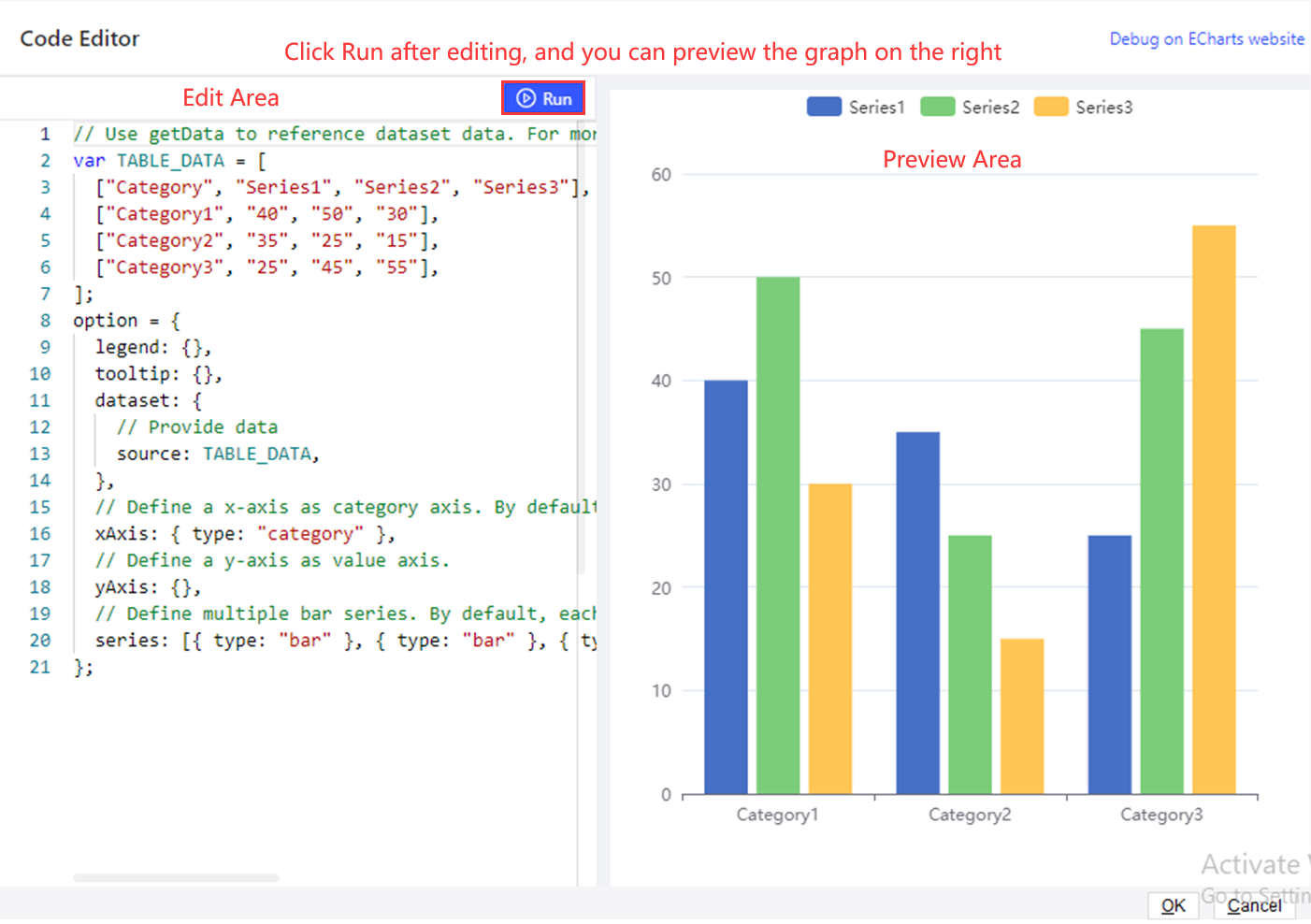Click the yellow Series3 legend swatch

pos(1051,108)
